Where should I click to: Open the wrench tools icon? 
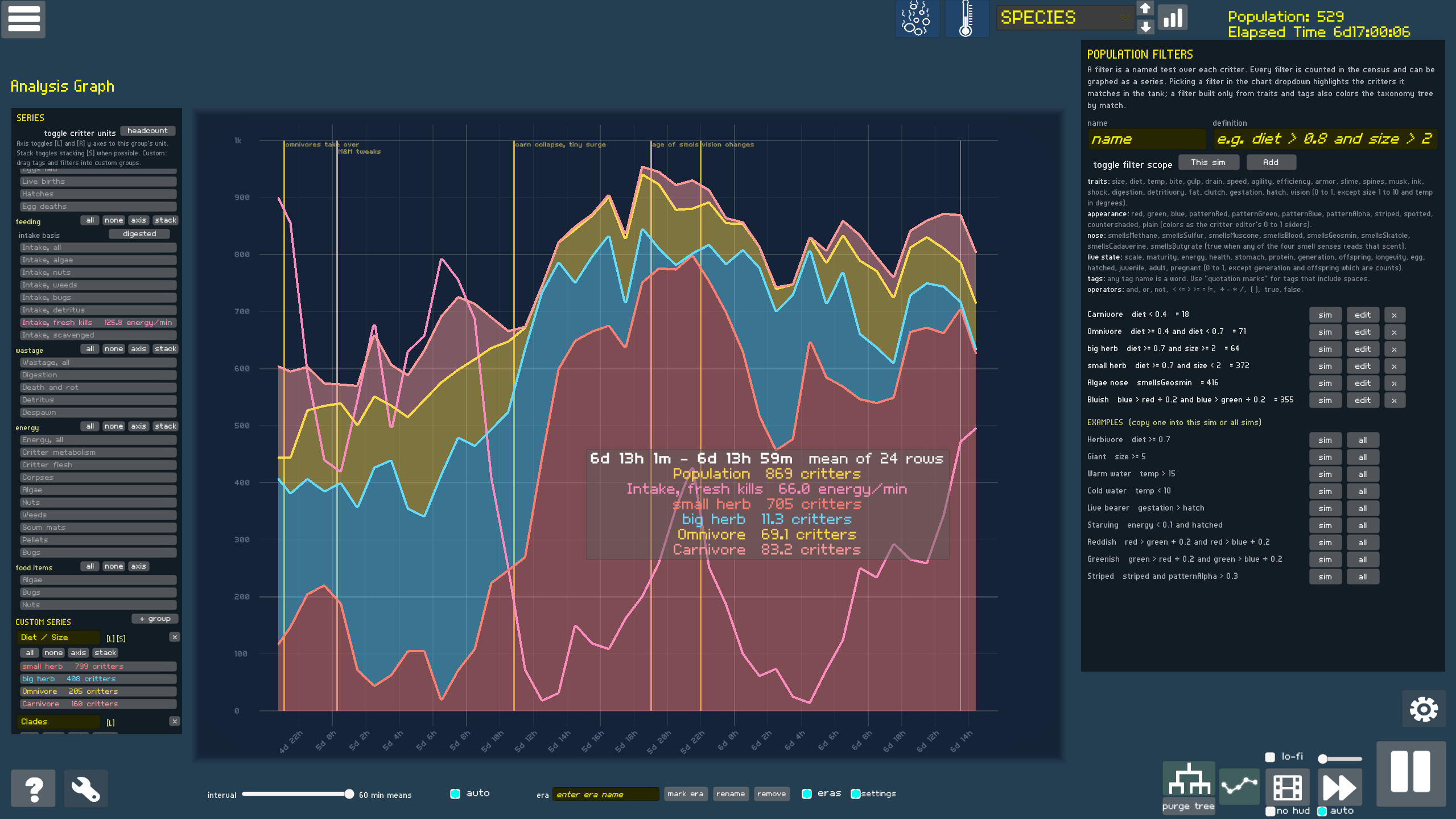86,788
